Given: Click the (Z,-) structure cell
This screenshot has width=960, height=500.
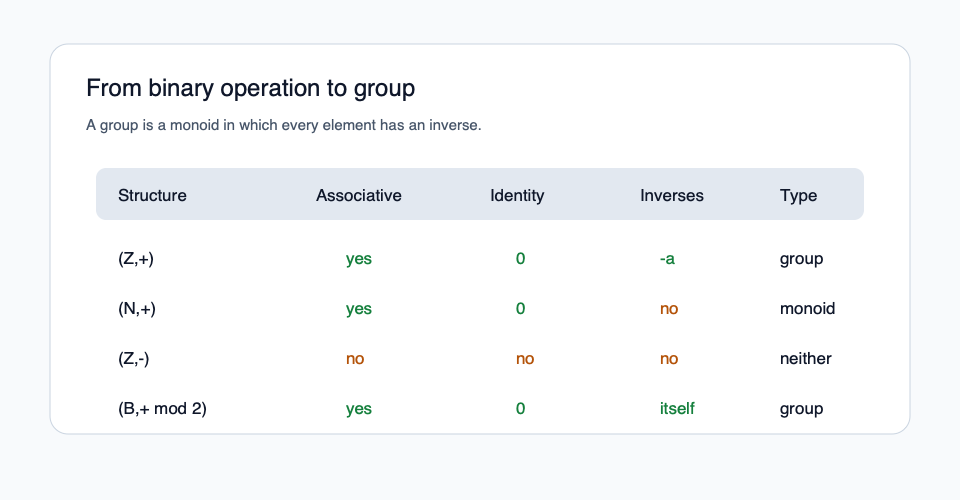Looking at the screenshot, I should (x=134, y=359).
